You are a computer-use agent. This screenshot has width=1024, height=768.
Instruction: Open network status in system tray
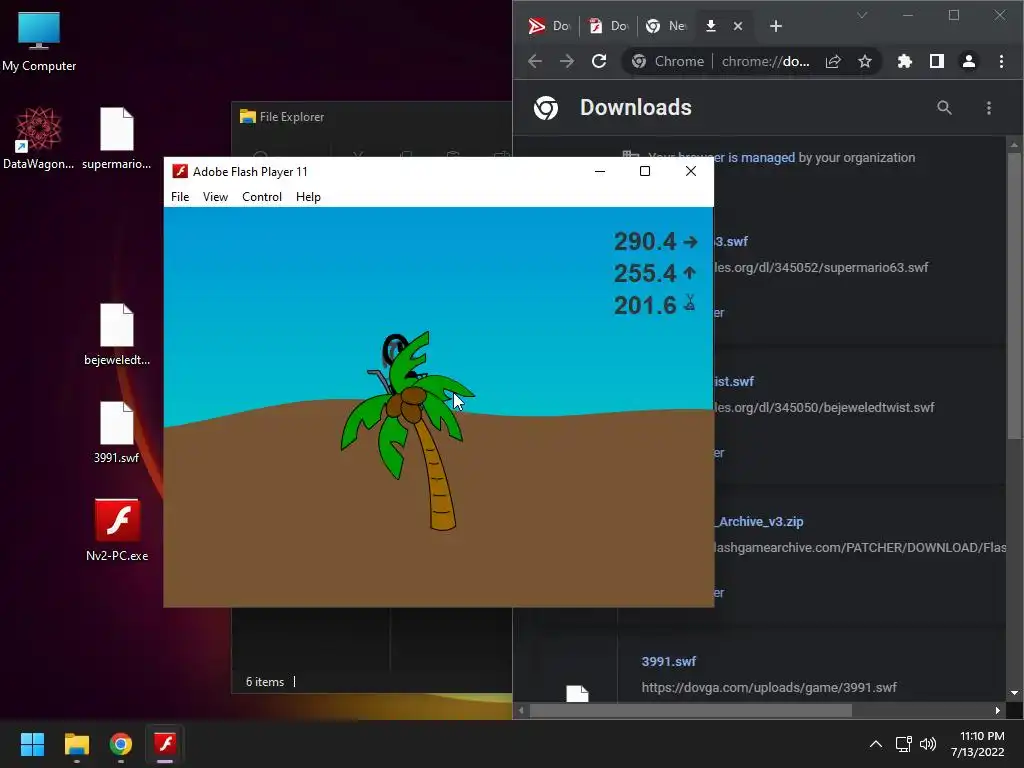[x=903, y=744]
